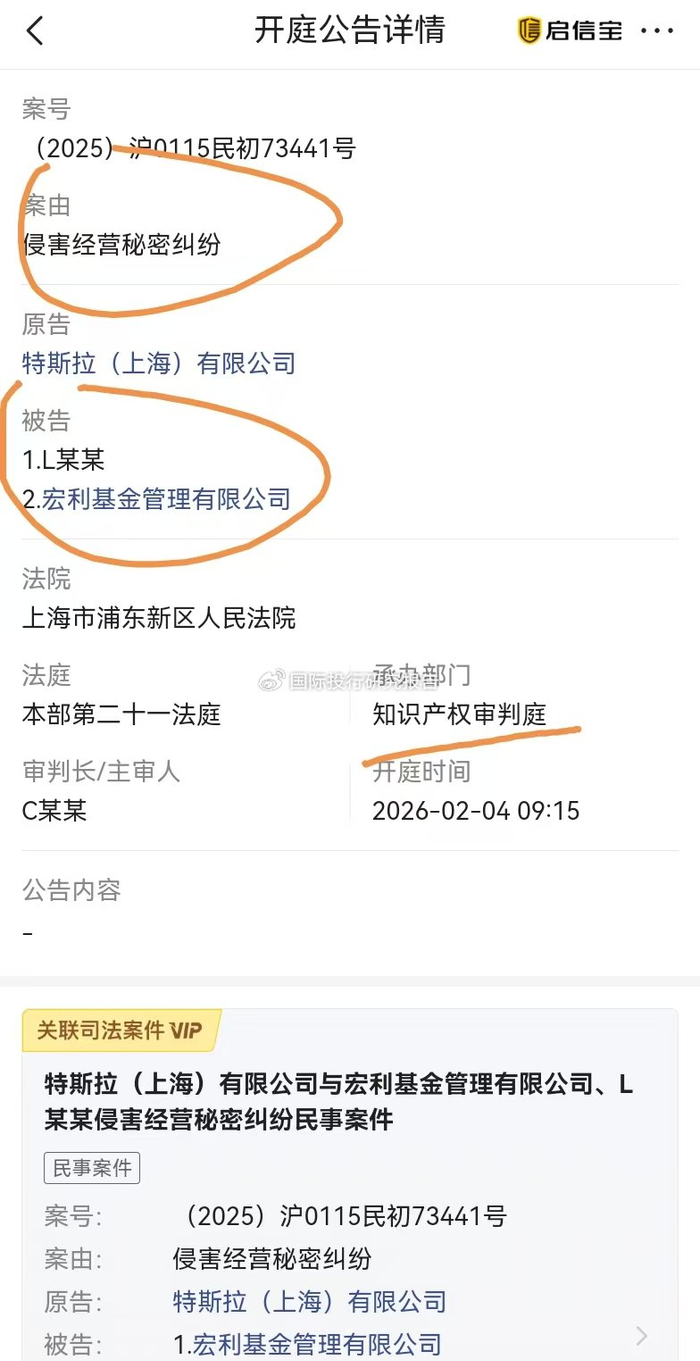
Task: Tap defendant entry 1.L某某
Action: coord(64,460)
